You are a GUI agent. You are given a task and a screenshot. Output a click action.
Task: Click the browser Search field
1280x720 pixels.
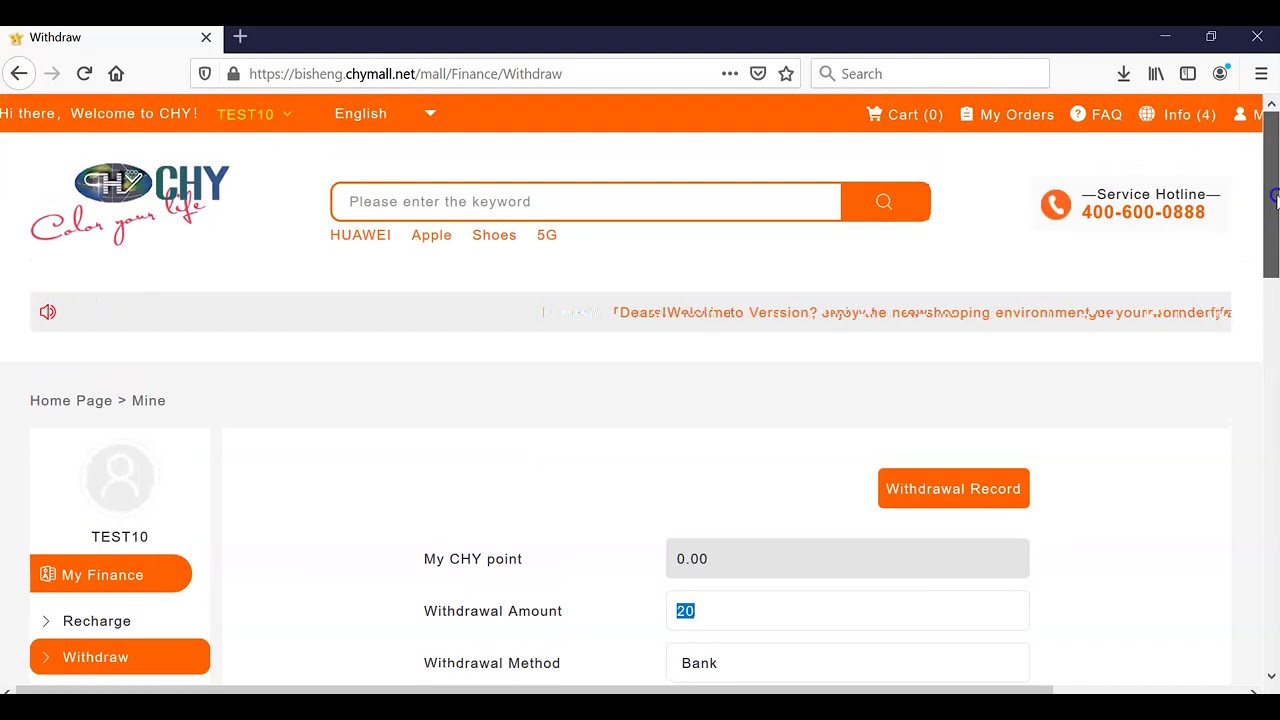[x=930, y=73]
